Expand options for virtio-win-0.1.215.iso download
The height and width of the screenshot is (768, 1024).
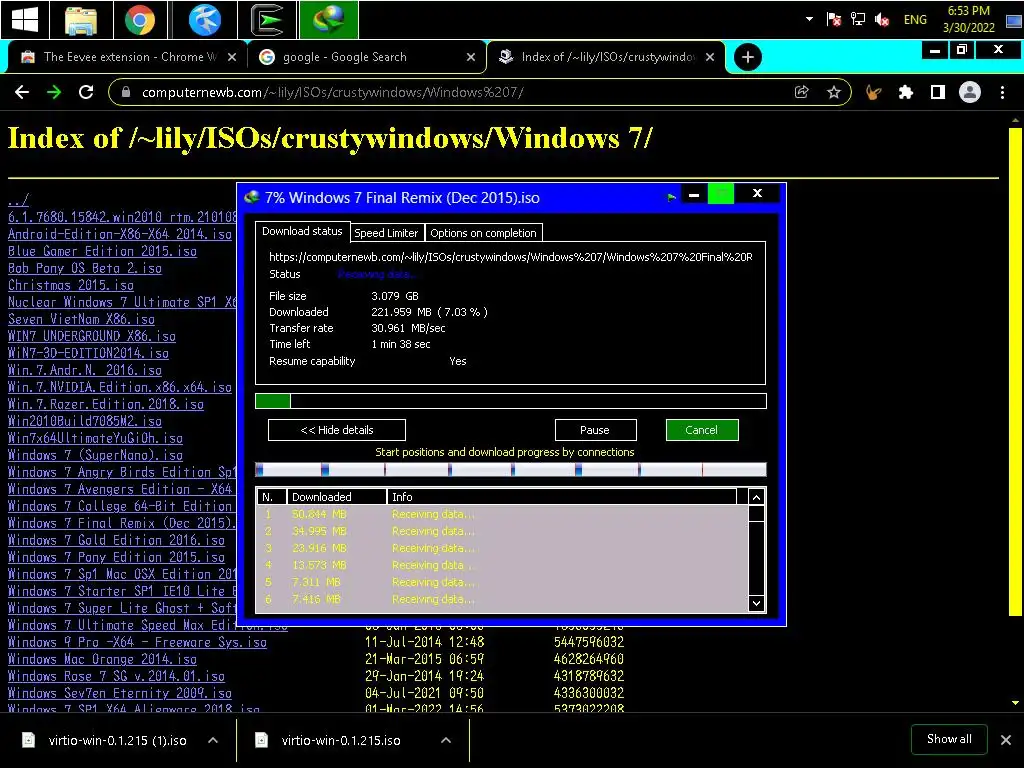[446, 740]
